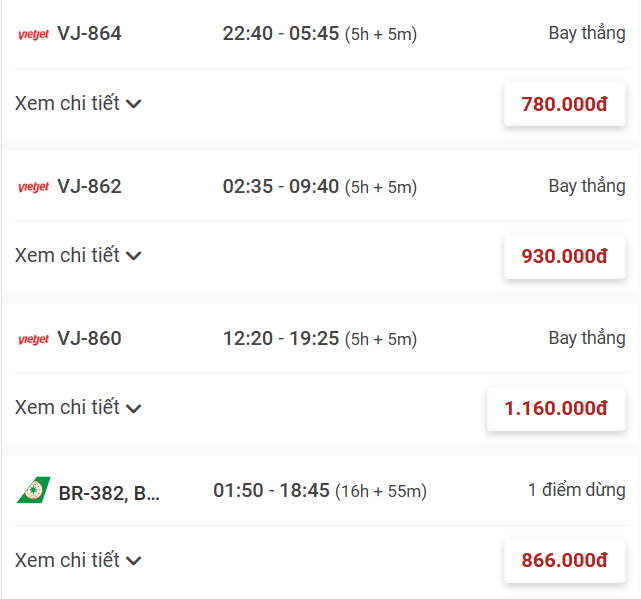Expand details for flight VJ-860
The height and width of the screenshot is (599, 641).
click(x=78, y=408)
